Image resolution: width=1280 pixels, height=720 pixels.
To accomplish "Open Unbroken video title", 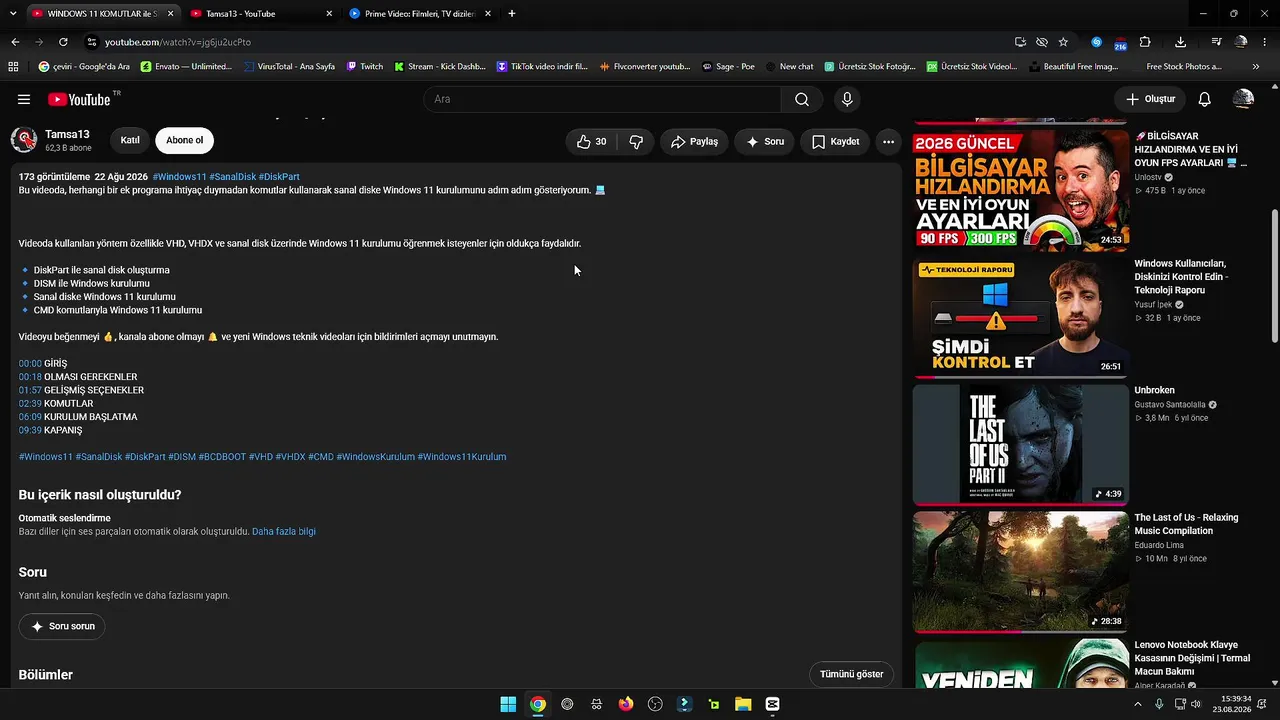I will (x=1154, y=390).
